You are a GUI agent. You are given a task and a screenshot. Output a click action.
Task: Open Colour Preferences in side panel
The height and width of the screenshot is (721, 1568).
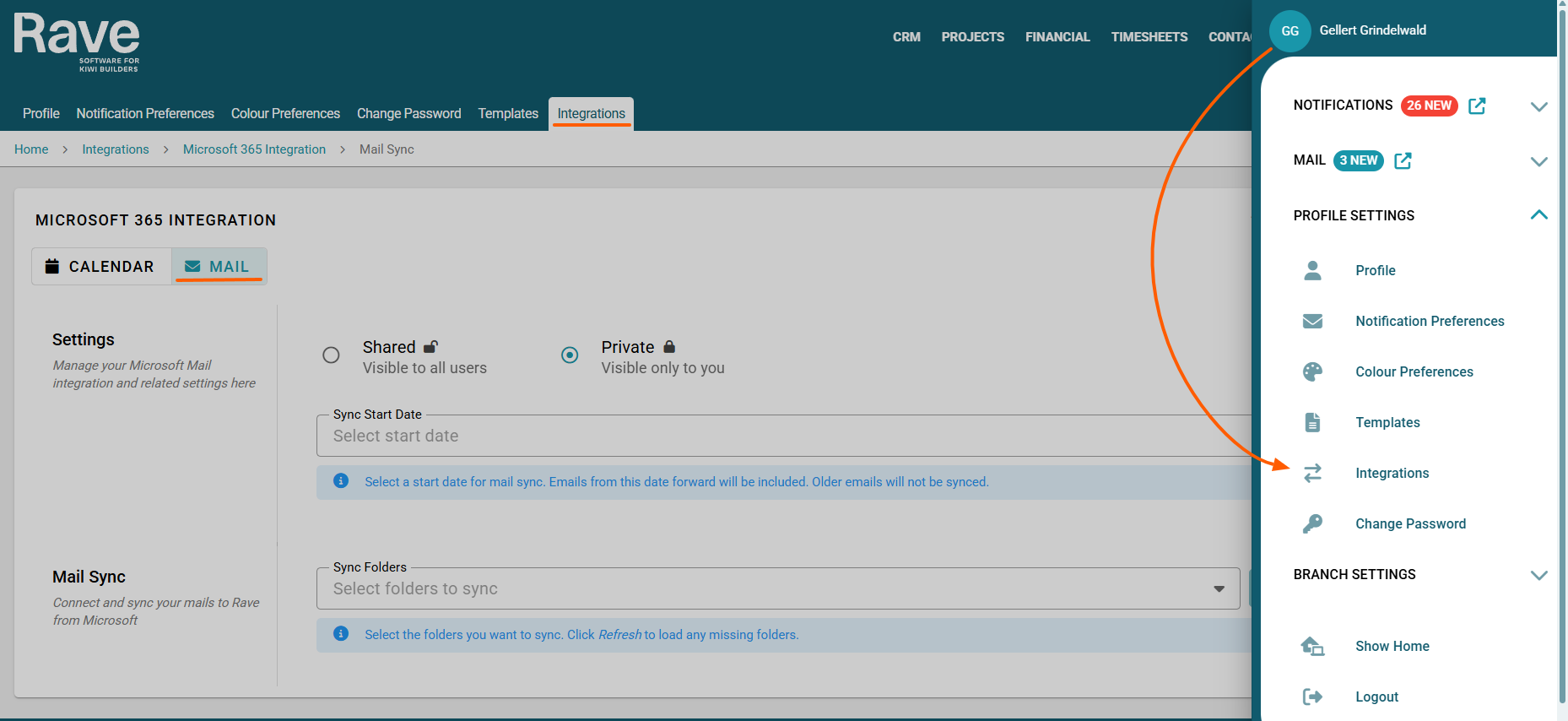point(1414,371)
